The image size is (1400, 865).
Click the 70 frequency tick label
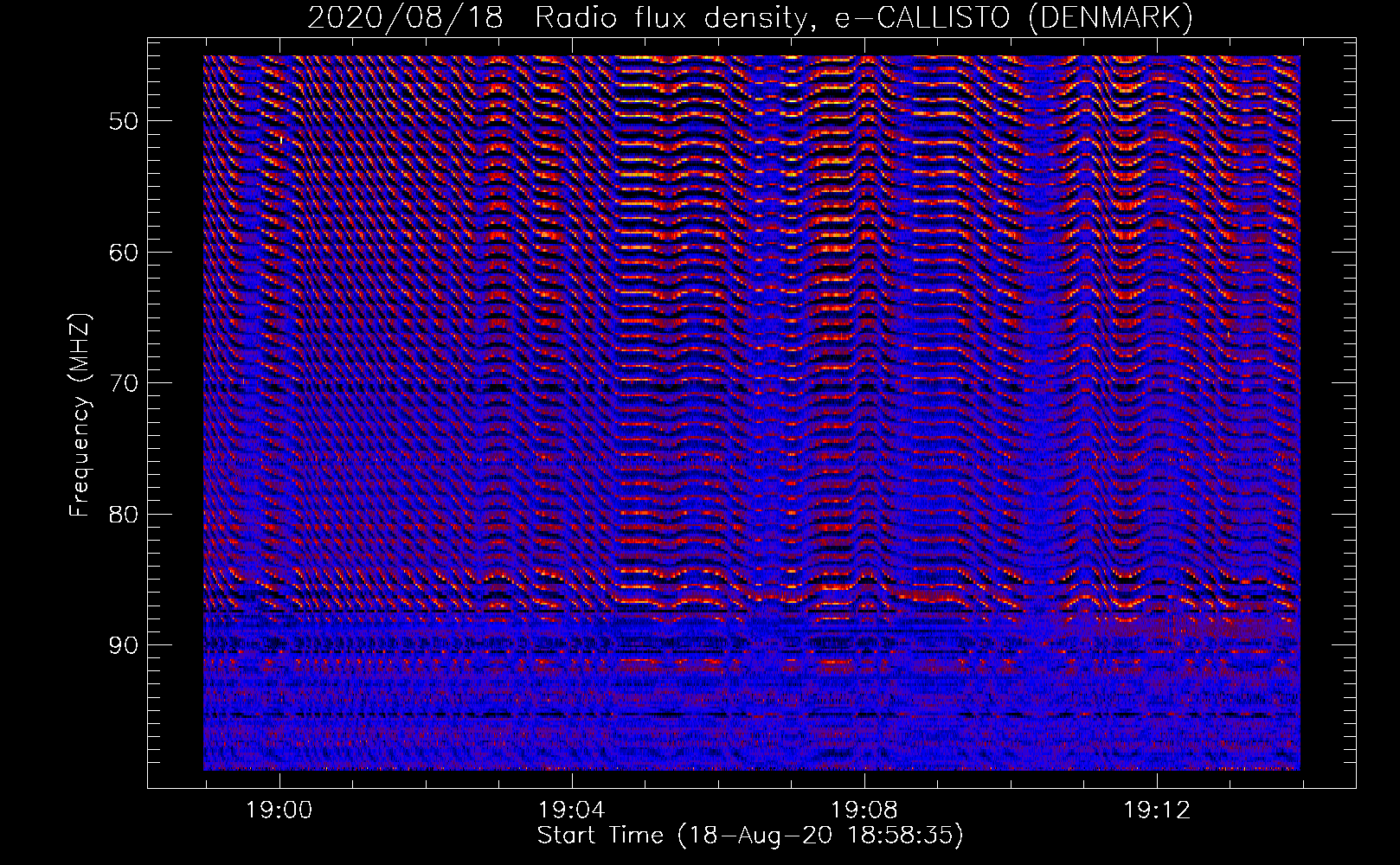pos(123,383)
